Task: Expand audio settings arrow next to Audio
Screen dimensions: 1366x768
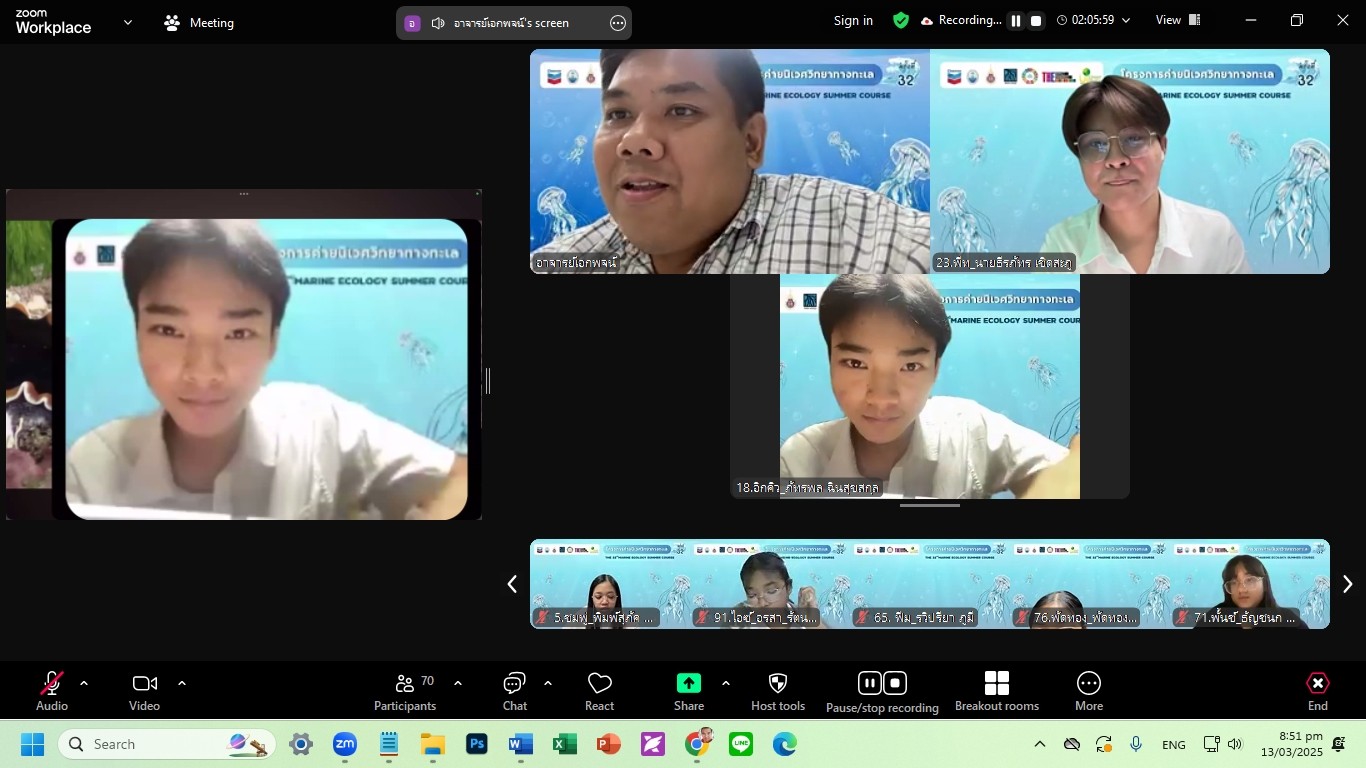Action: click(84, 683)
